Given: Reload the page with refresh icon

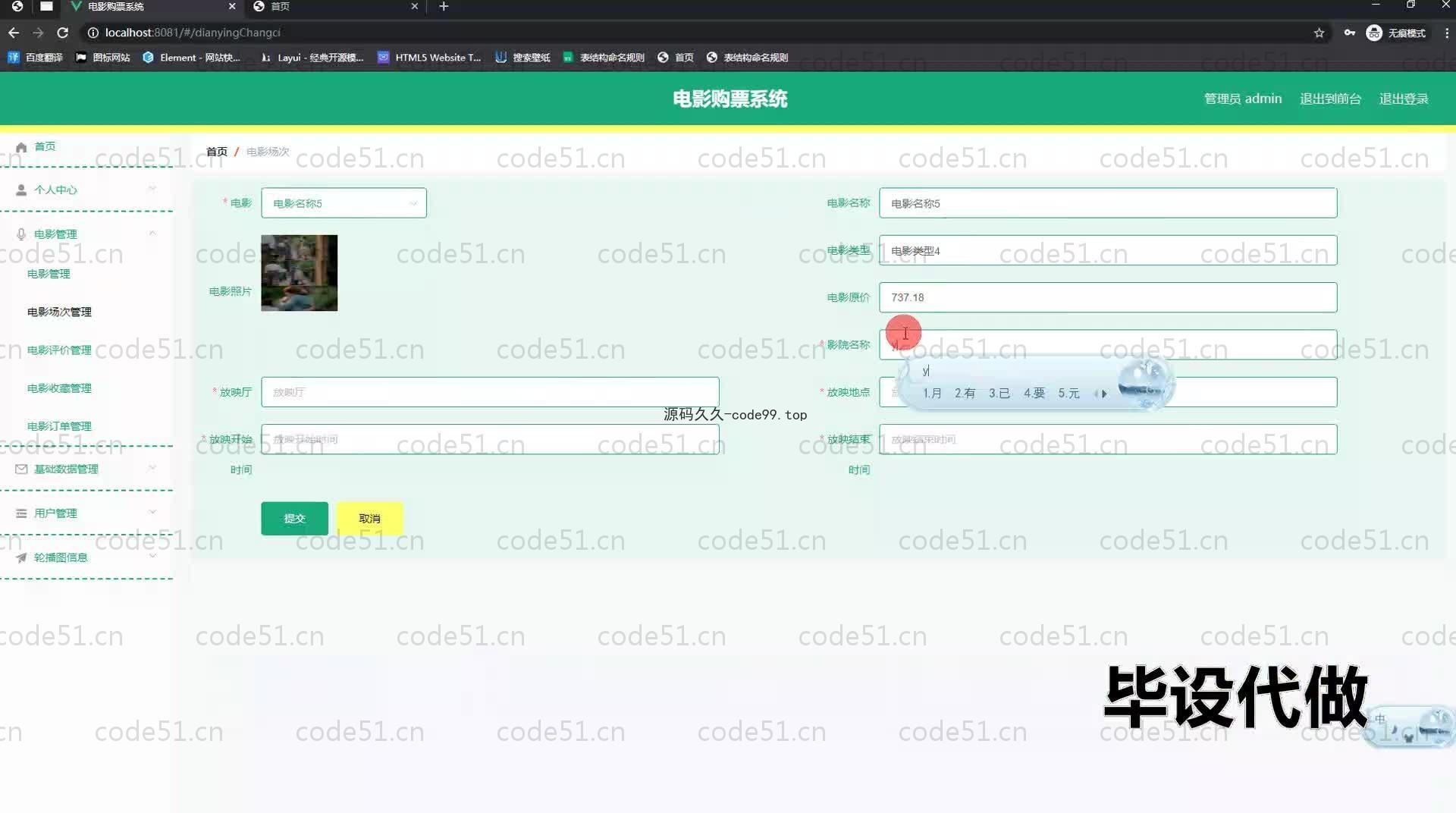Looking at the screenshot, I should (x=63, y=33).
